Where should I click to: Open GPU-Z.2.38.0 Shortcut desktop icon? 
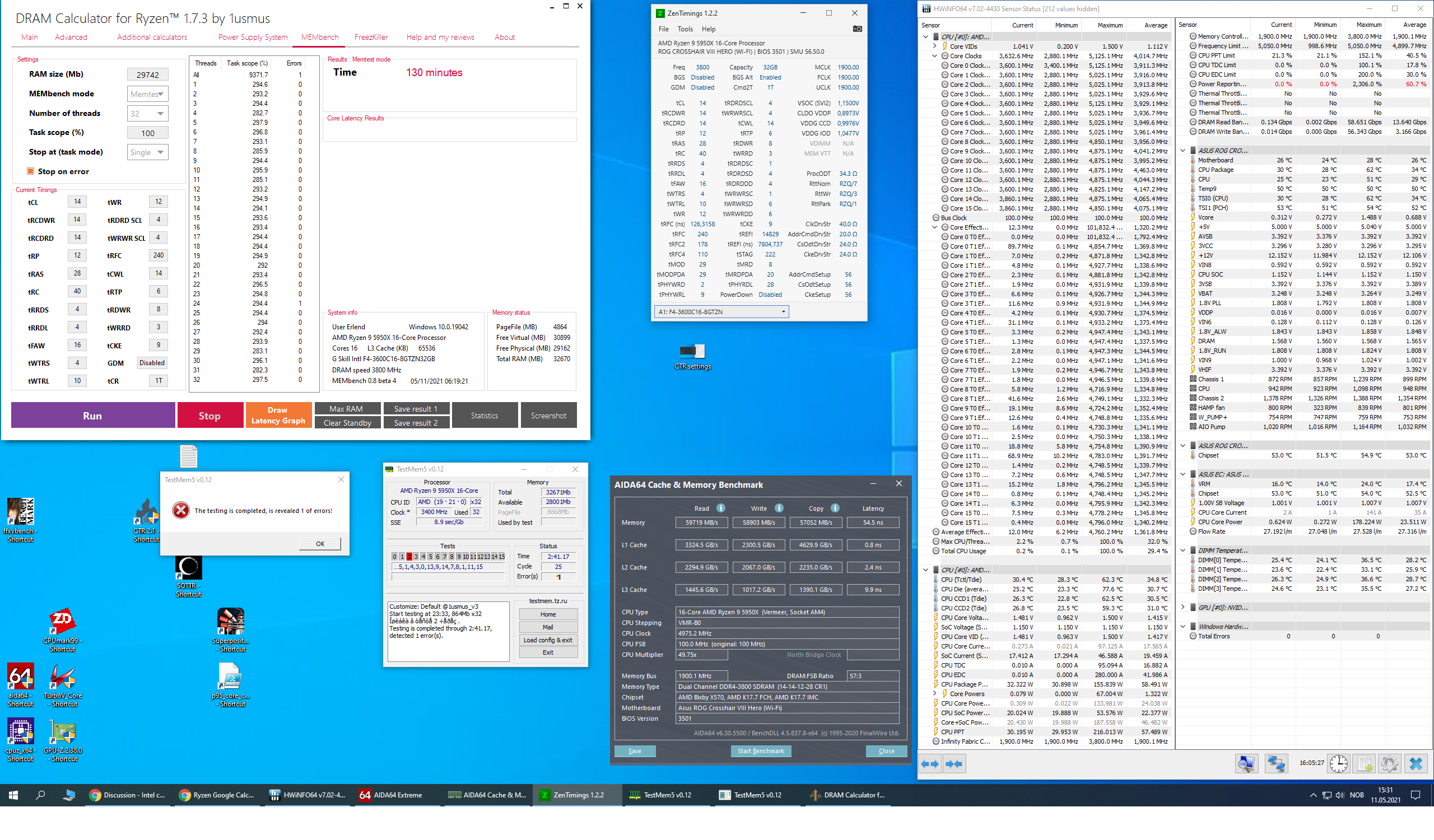pyautogui.click(x=63, y=739)
